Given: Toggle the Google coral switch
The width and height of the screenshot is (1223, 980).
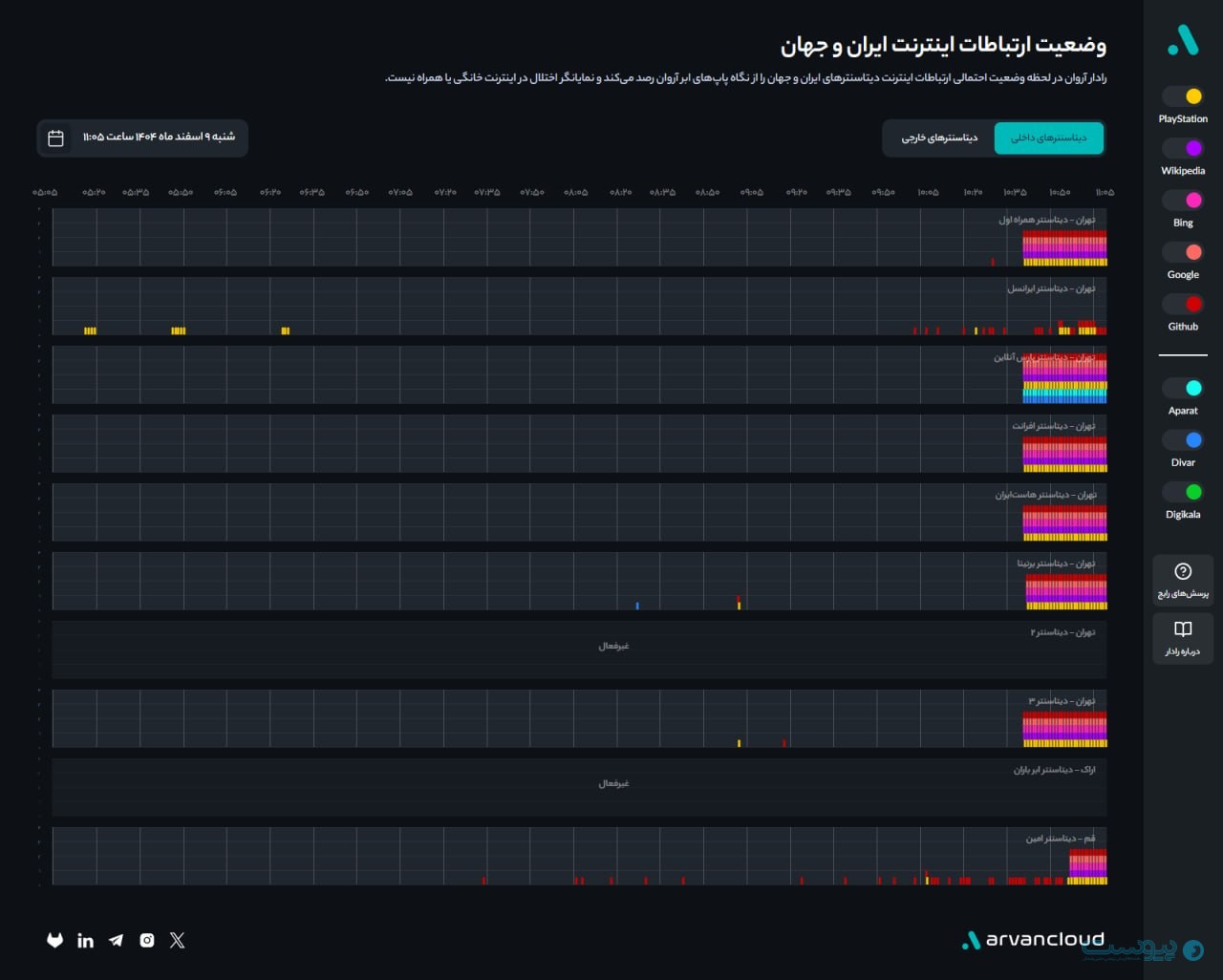Looking at the screenshot, I should click(x=1183, y=252).
